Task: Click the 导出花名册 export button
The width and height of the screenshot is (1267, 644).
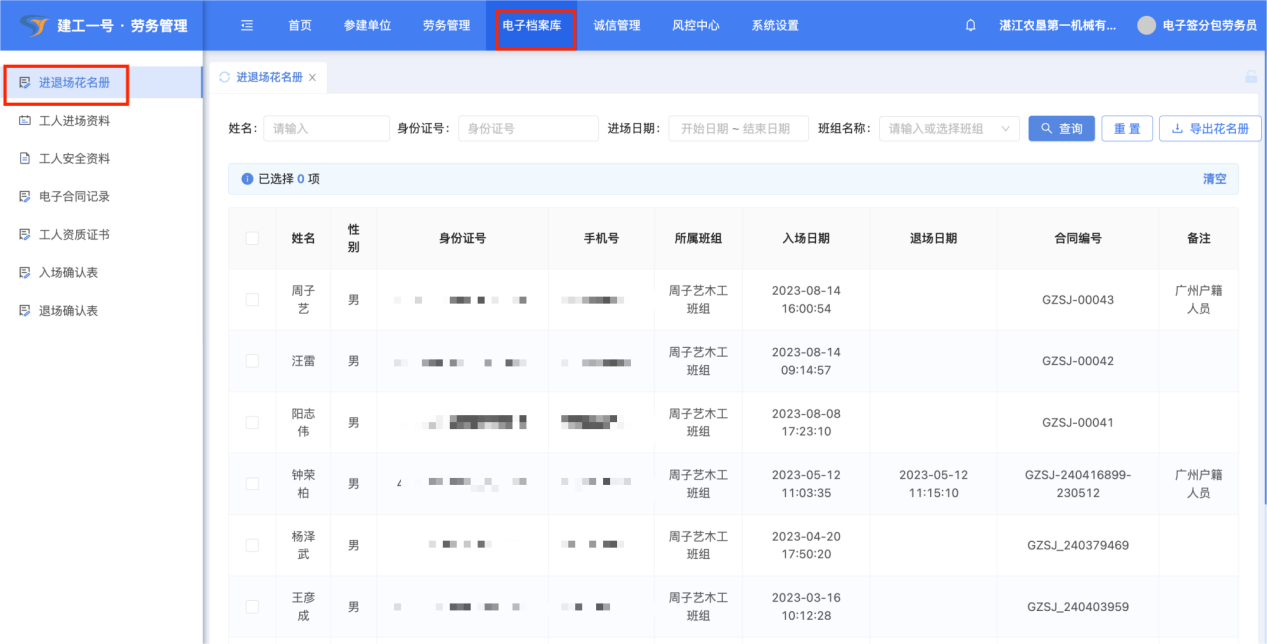Action: point(1209,129)
